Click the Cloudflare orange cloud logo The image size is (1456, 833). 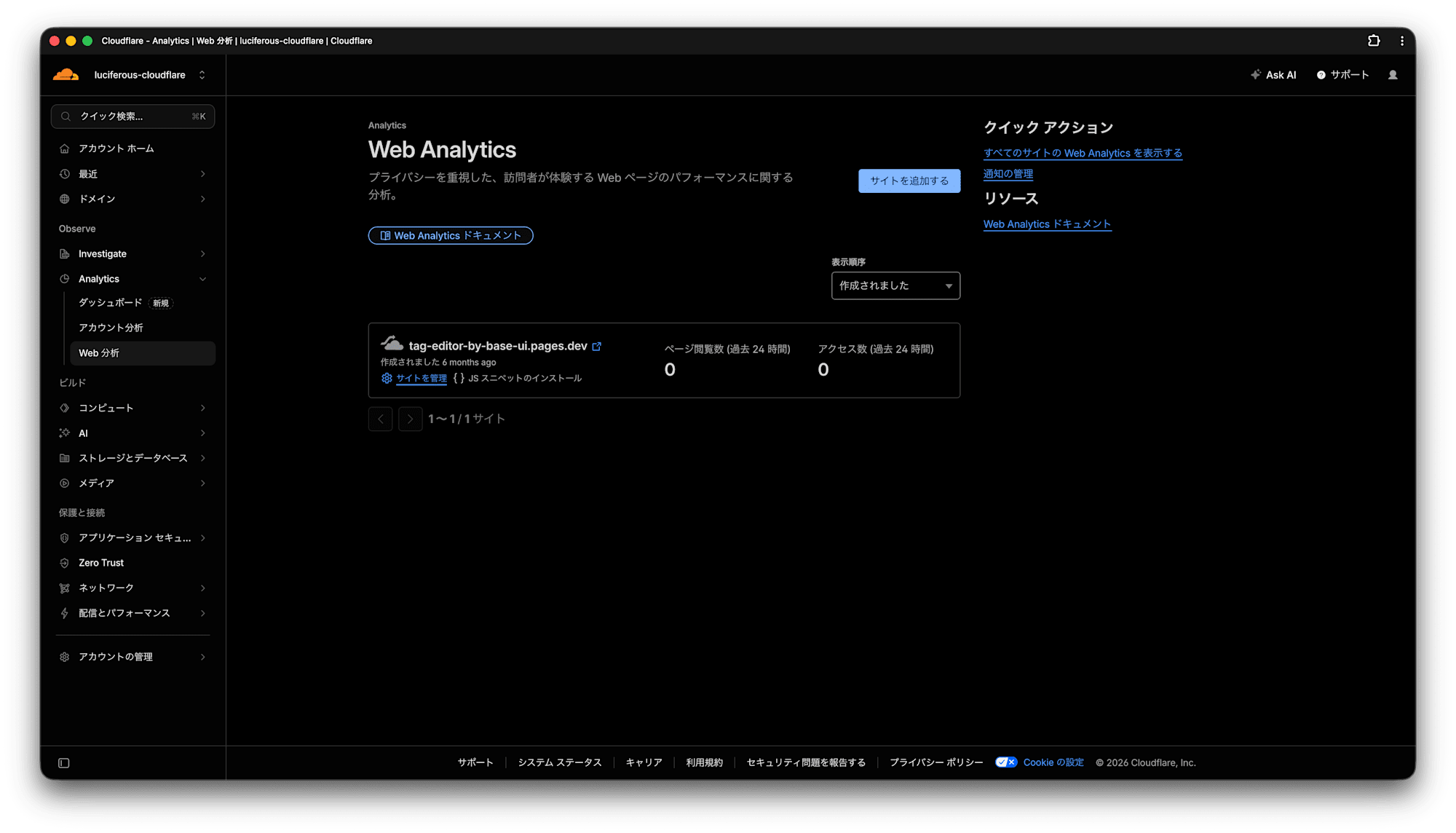66,74
